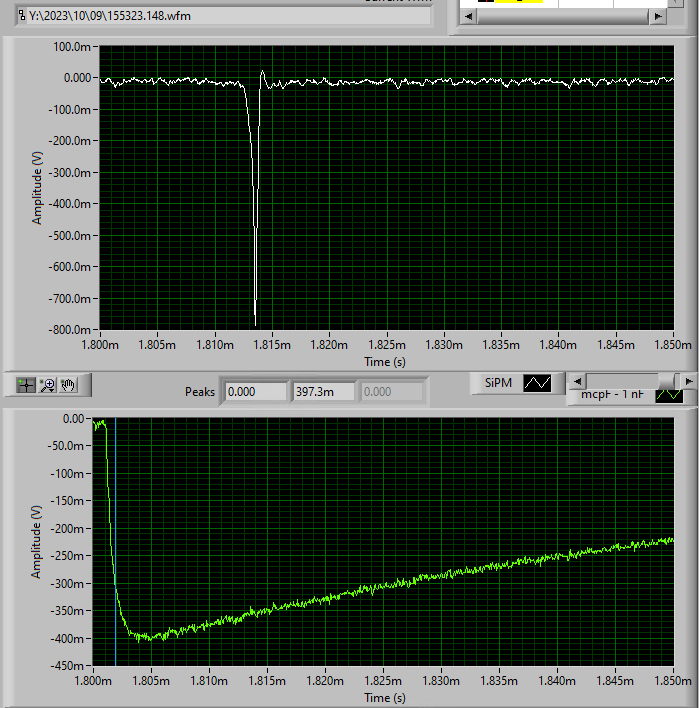
Task: Click the waveform file path field
Action: point(224,16)
